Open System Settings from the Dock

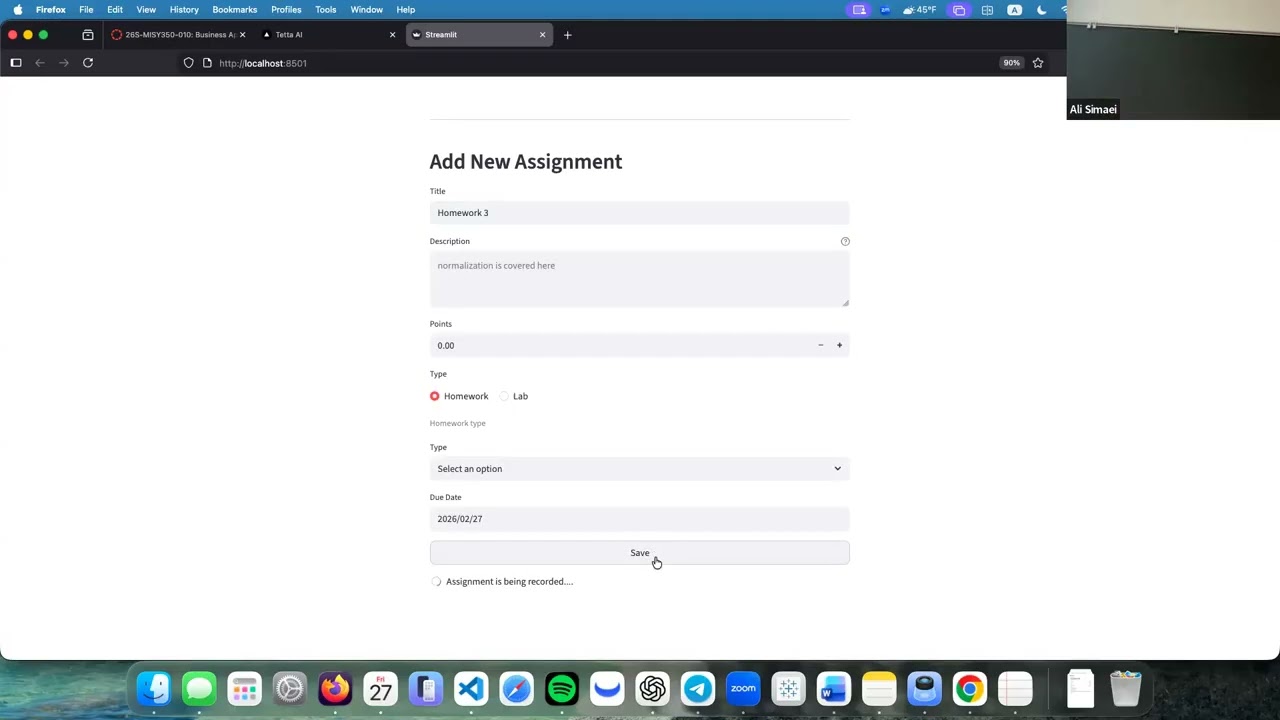(290, 689)
